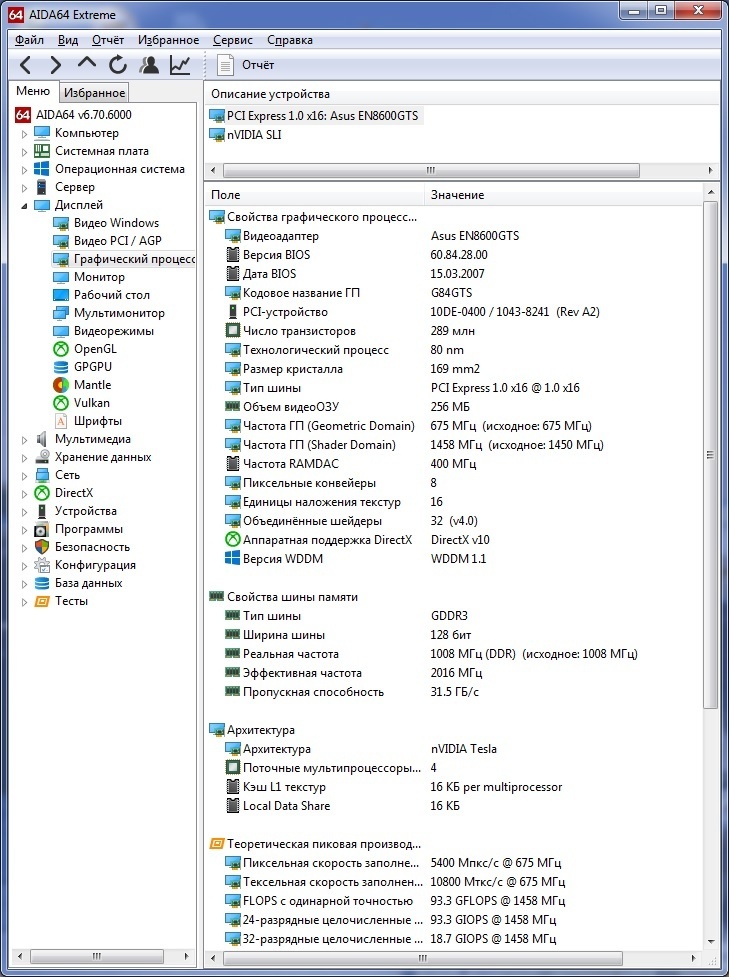Go up one level with Up arrow
The image size is (729, 977).
[87, 66]
